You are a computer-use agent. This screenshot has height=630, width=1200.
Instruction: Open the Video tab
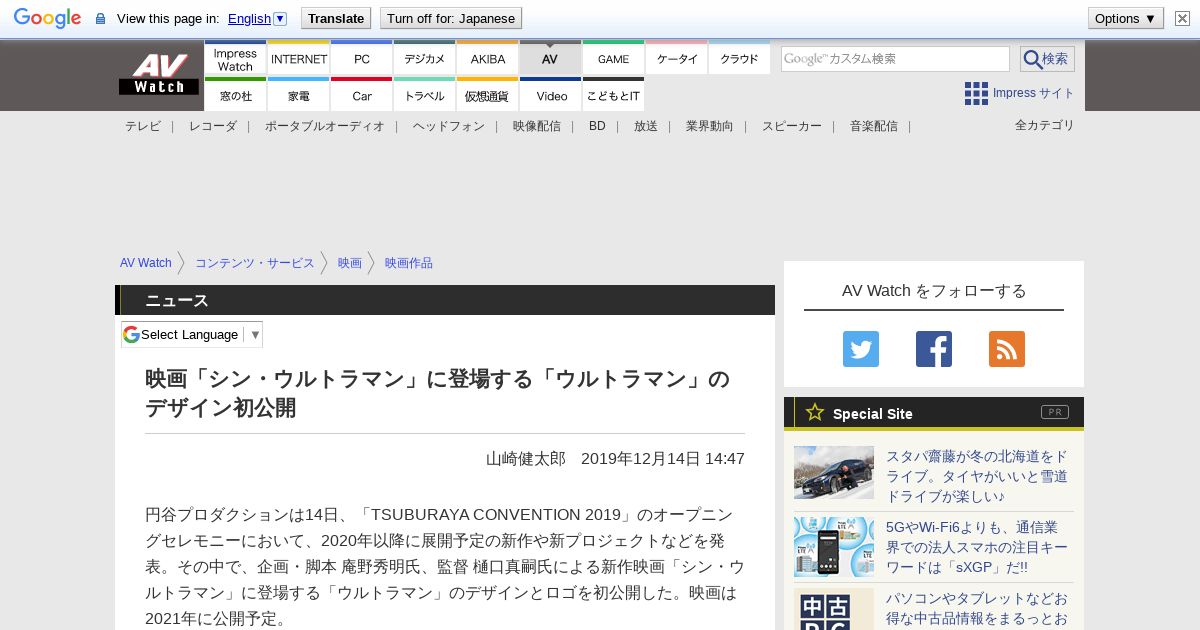(551, 96)
